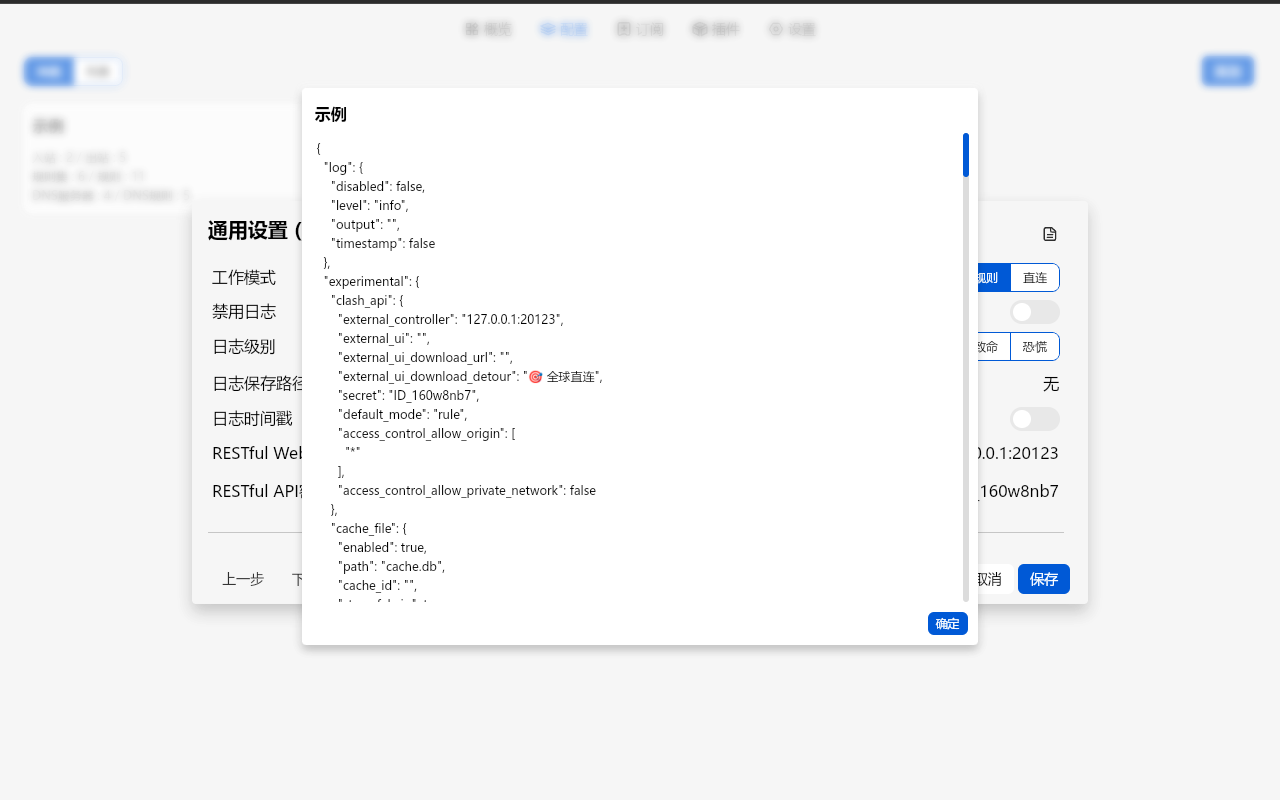Go back with 上一步

(x=243, y=579)
